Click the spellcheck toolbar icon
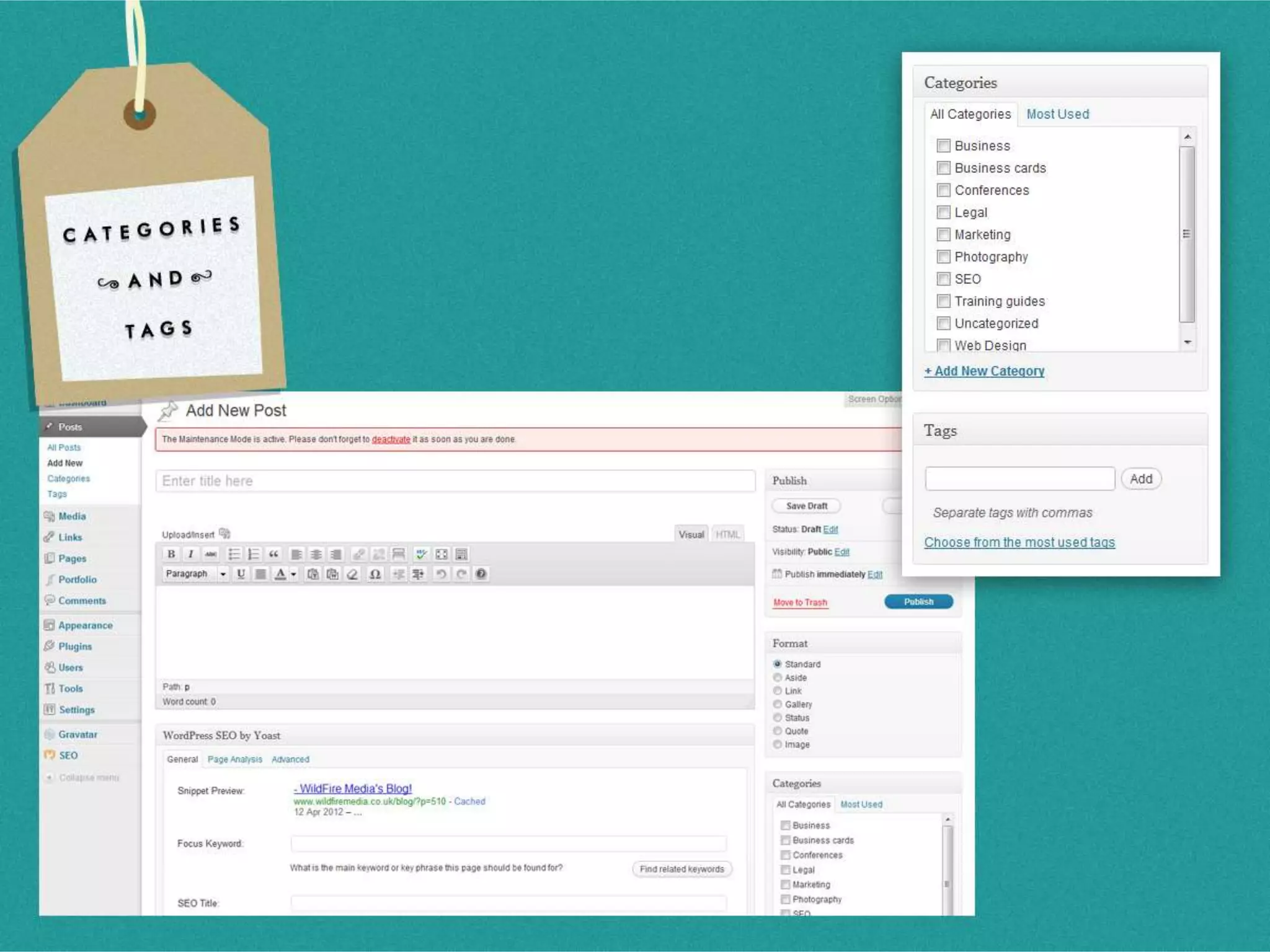1270x952 pixels. (421, 554)
